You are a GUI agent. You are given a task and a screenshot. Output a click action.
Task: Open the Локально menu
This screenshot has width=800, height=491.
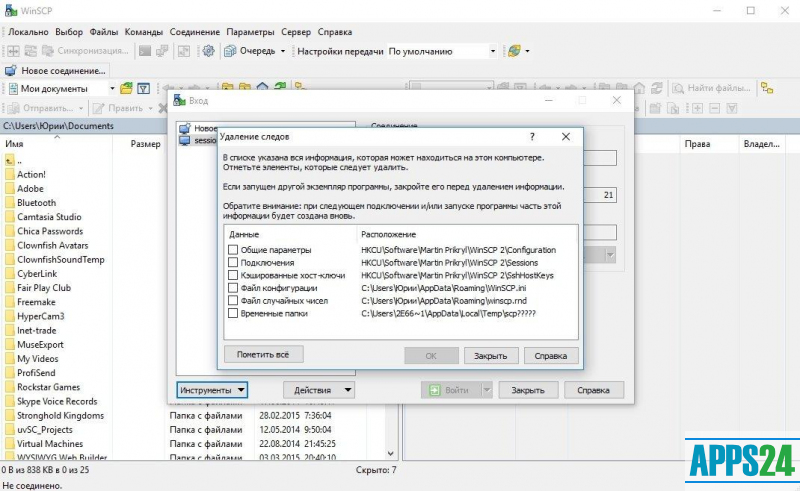pos(28,32)
